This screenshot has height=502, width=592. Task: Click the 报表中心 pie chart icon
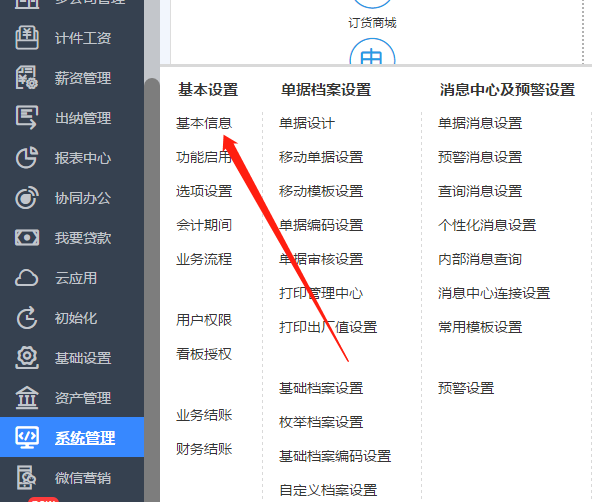(26, 158)
